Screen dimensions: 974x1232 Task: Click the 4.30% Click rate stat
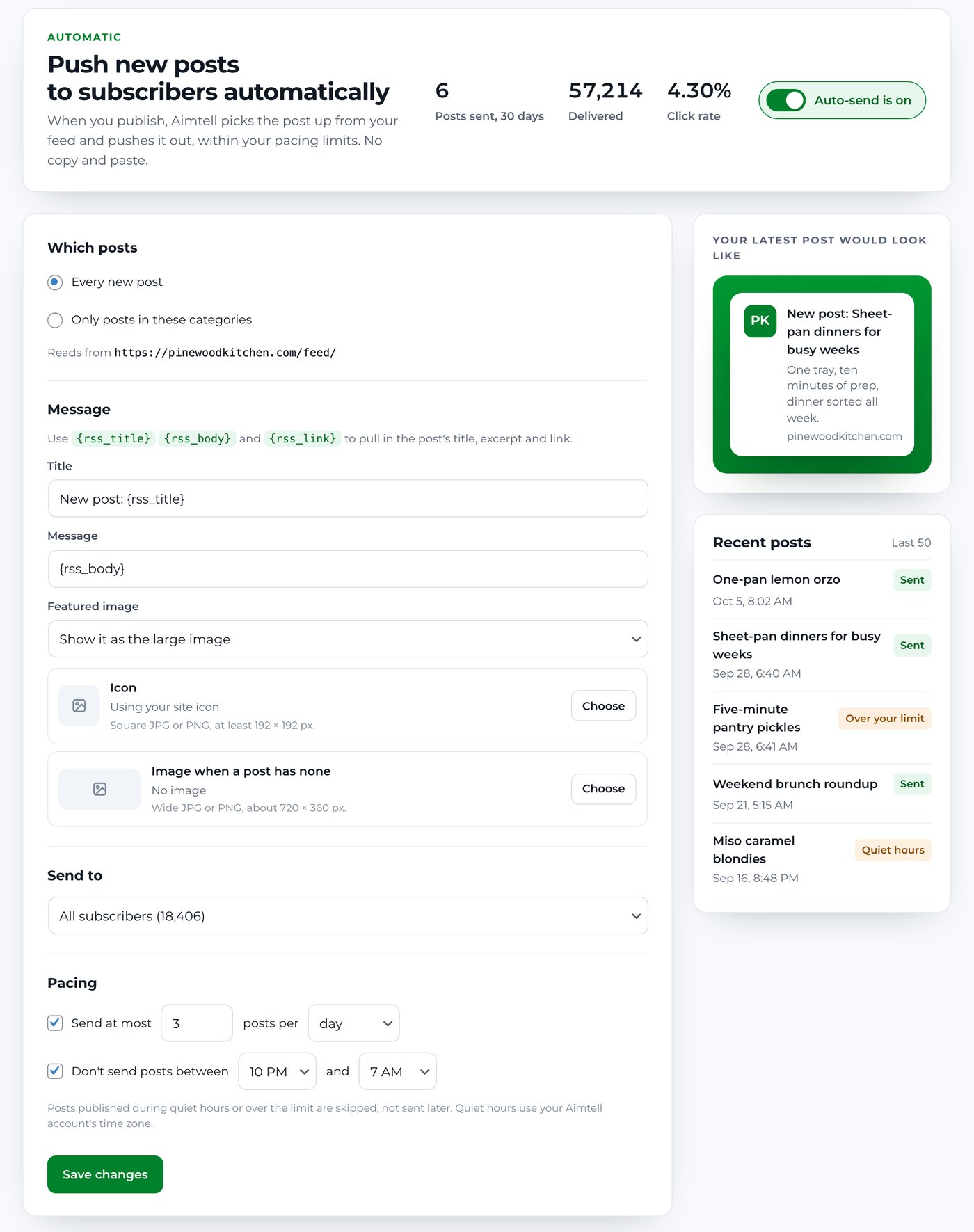[x=699, y=101]
